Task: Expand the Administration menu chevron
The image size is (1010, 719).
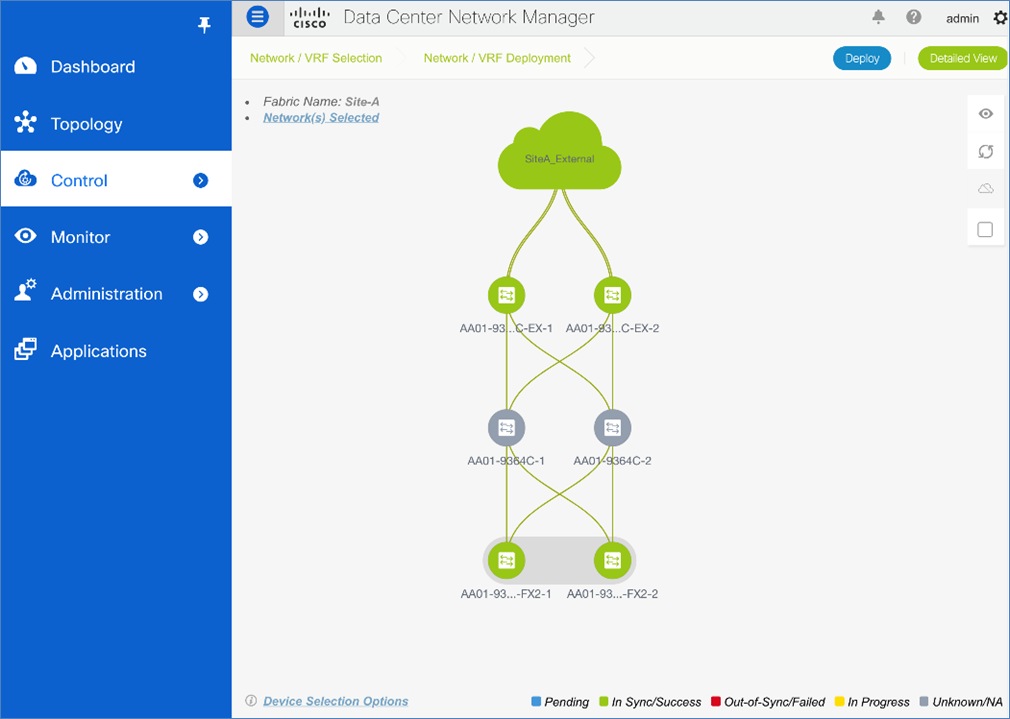Action: pyautogui.click(x=200, y=294)
